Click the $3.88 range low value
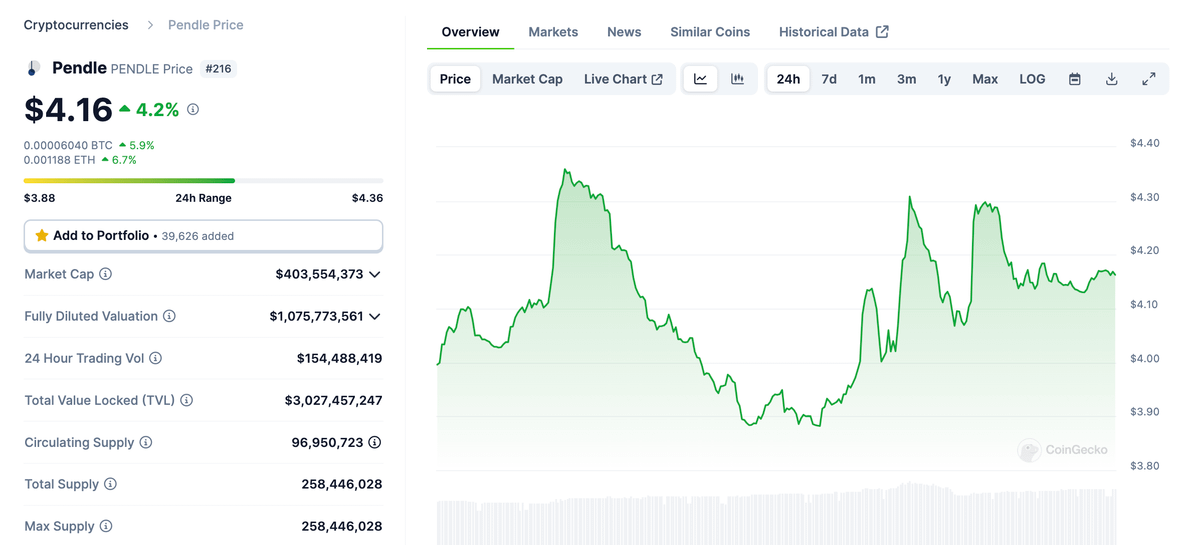Viewport: 1200px width, 545px height. tap(39, 198)
